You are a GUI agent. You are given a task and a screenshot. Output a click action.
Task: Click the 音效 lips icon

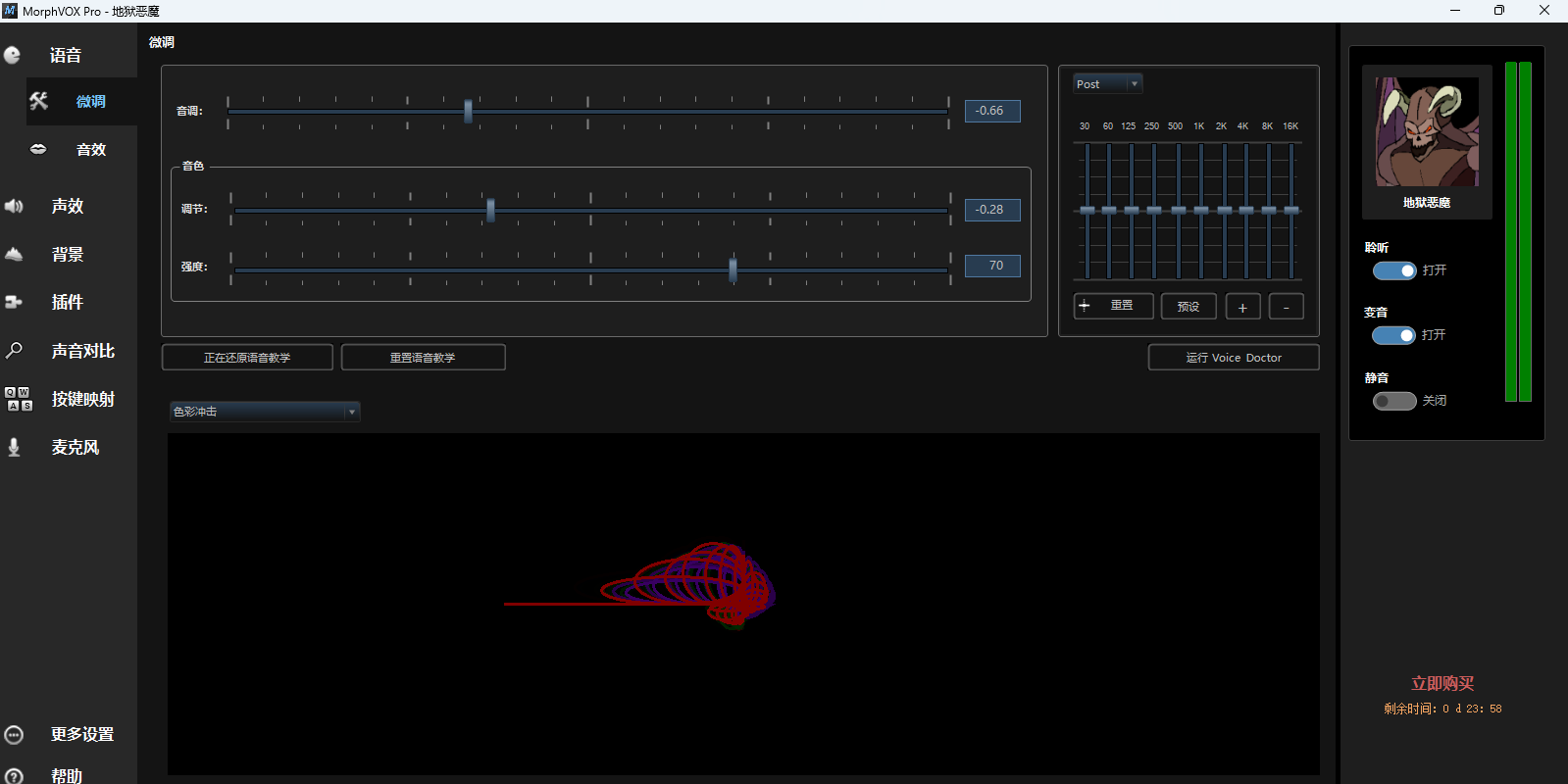(x=38, y=149)
